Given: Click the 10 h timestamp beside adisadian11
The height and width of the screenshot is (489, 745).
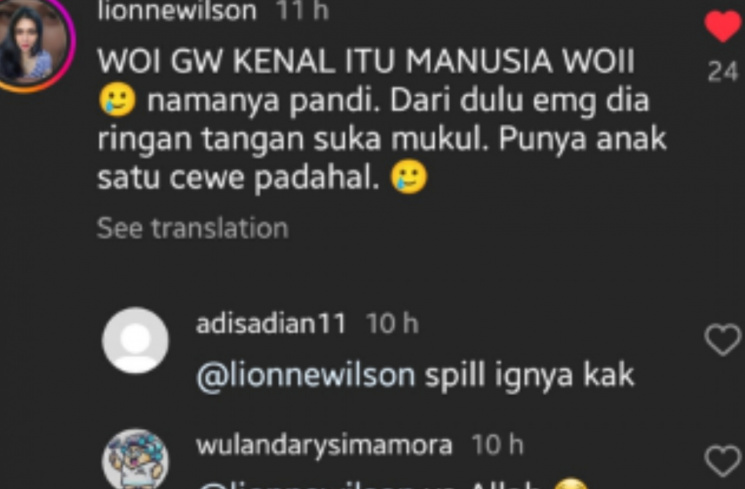Looking at the screenshot, I should point(392,324).
